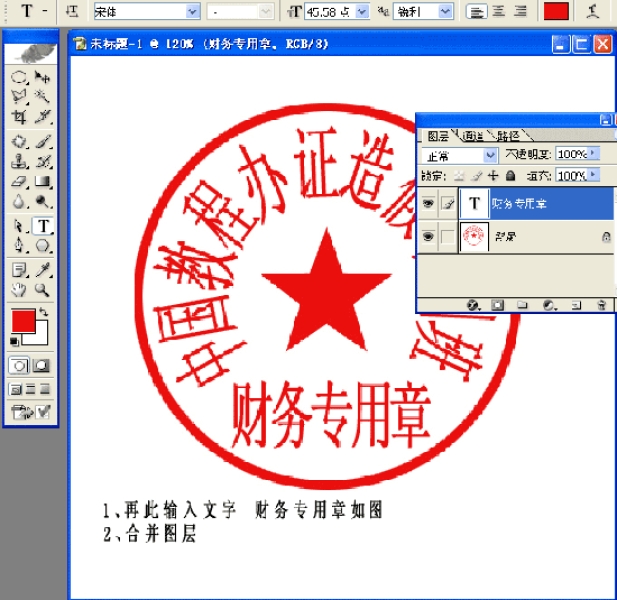617x600 pixels.
Task: Open the tool preset picker T arrow
Action: [x=44, y=11]
